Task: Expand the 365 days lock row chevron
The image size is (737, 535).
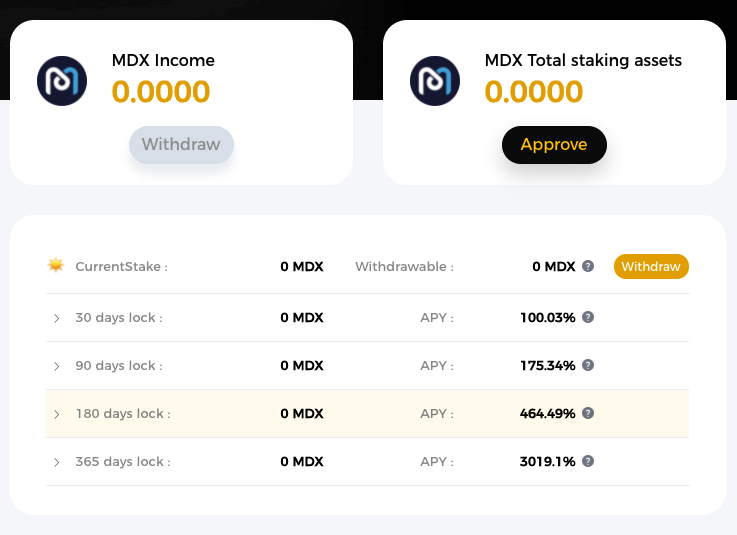Action: pyautogui.click(x=56, y=462)
